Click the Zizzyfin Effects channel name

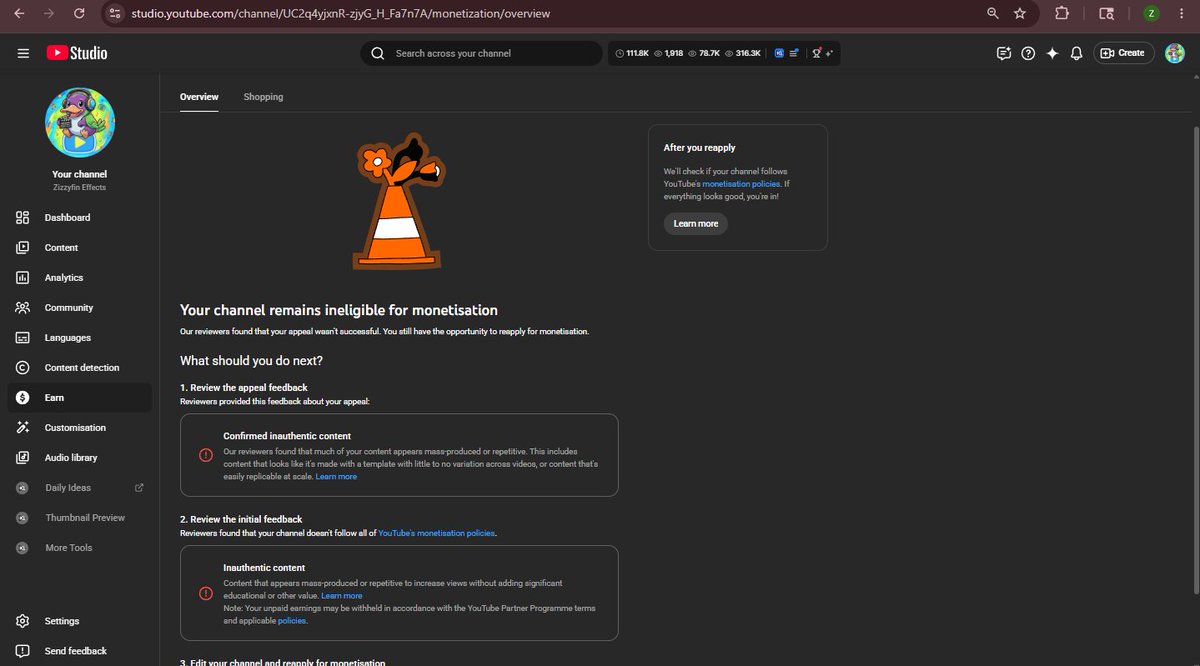(80, 188)
